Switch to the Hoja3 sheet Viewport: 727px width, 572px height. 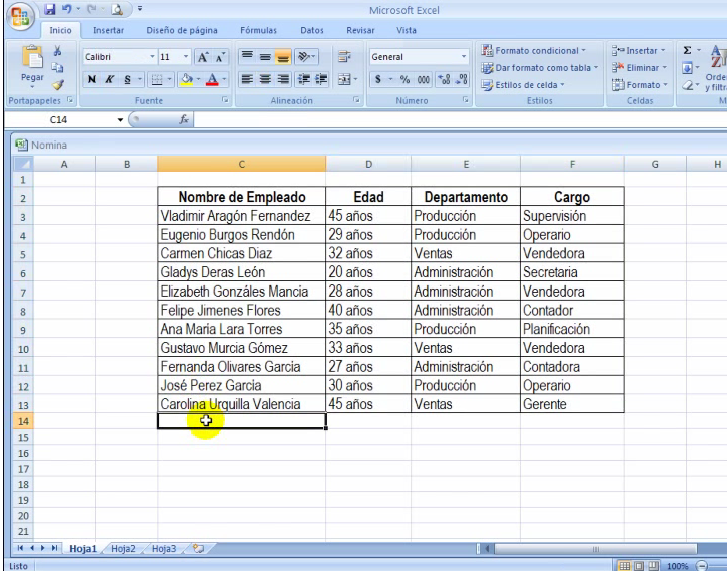pos(164,549)
